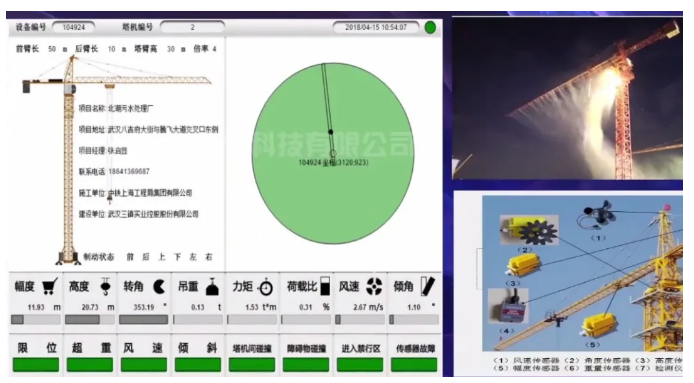
Task: Click the 限位 green status indicator
Action: [36, 365]
